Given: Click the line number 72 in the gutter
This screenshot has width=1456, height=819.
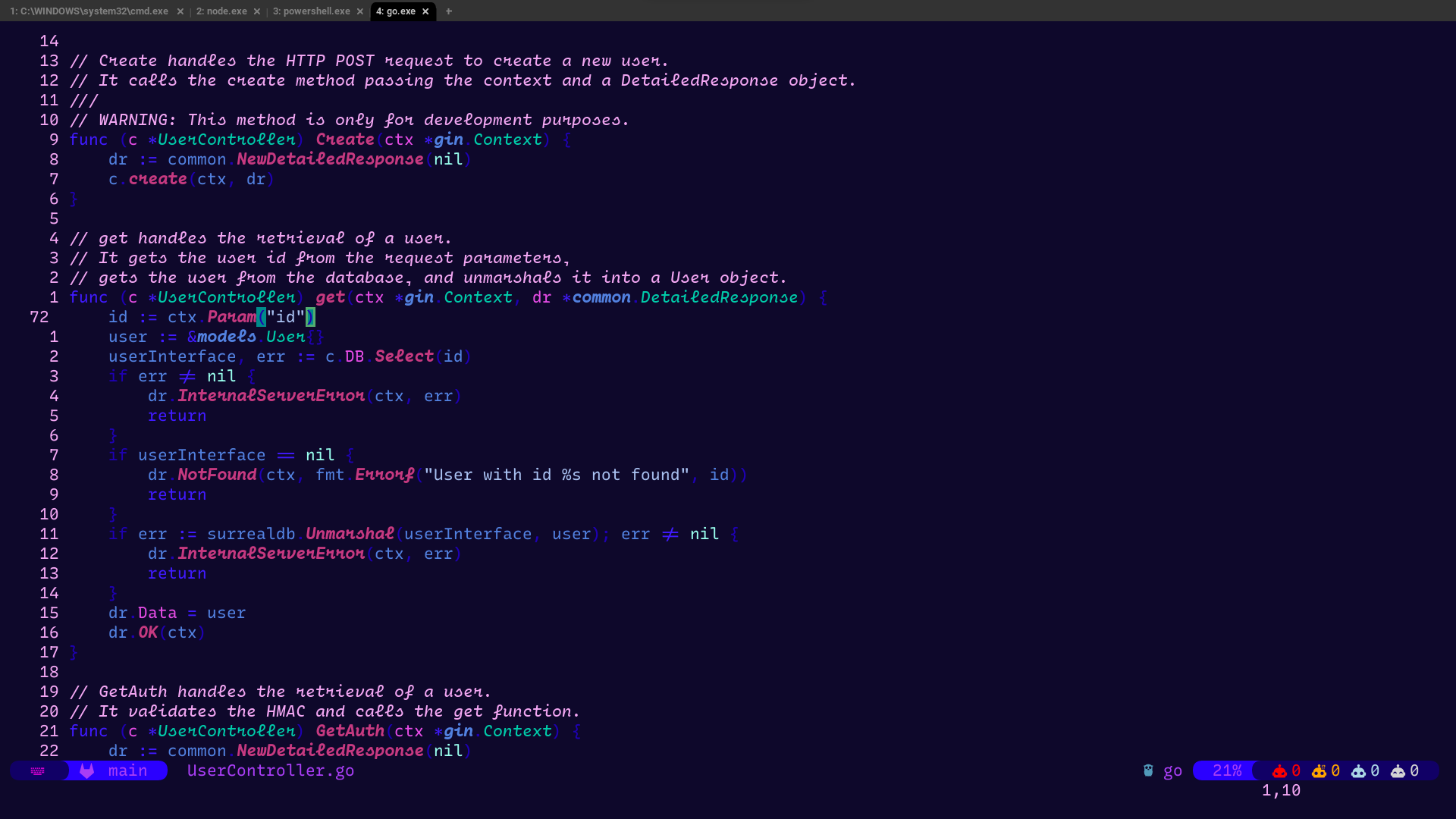Looking at the screenshot, I should point(39,317).
